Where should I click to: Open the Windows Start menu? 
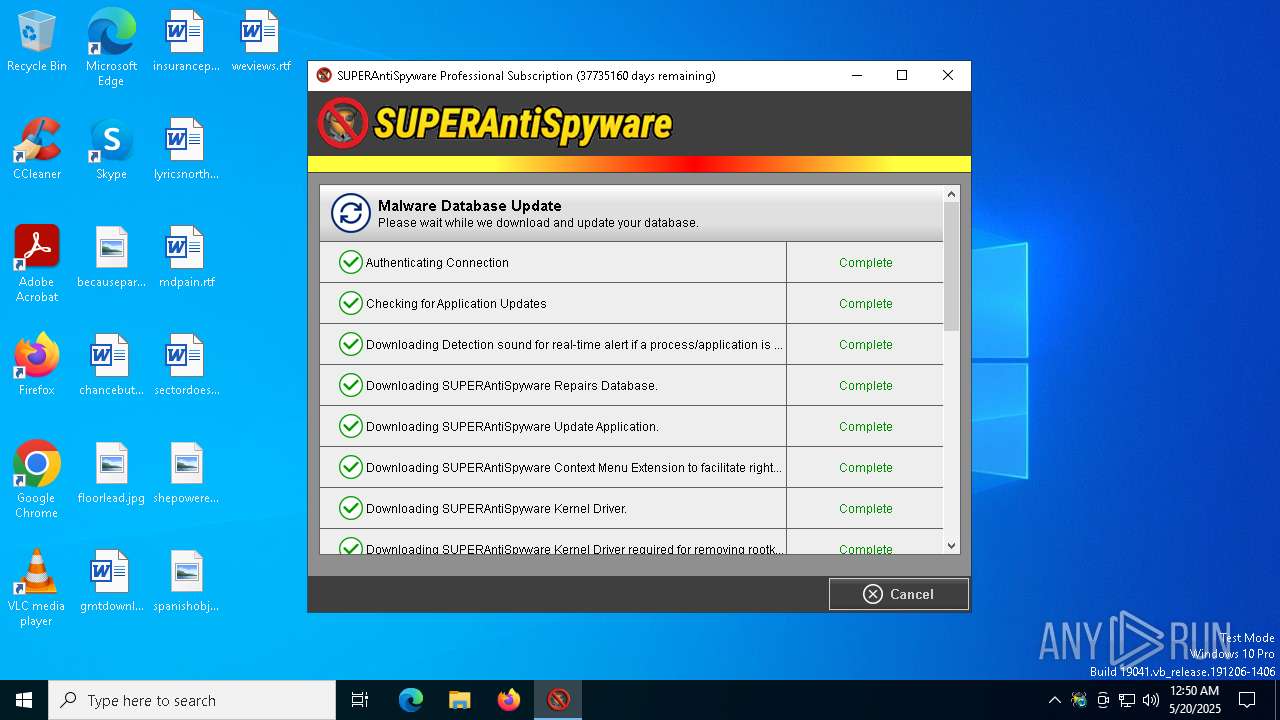pyautogui.click(x=24, y=700)
